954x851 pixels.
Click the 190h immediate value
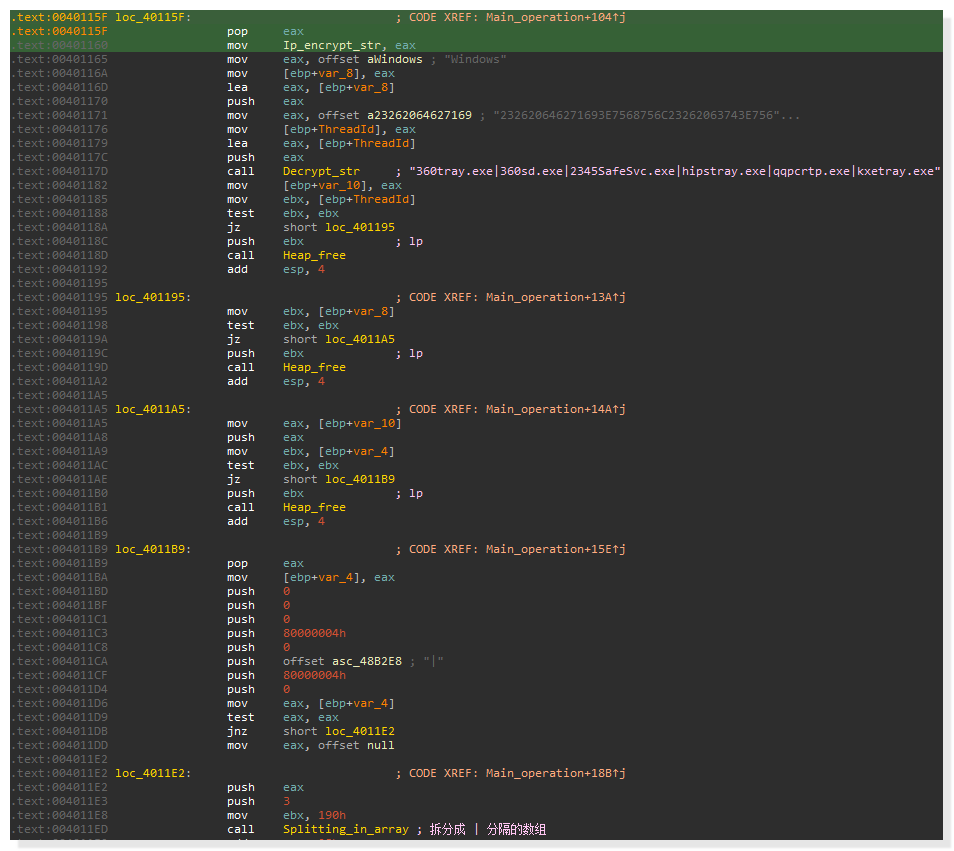tap(331, 815)
